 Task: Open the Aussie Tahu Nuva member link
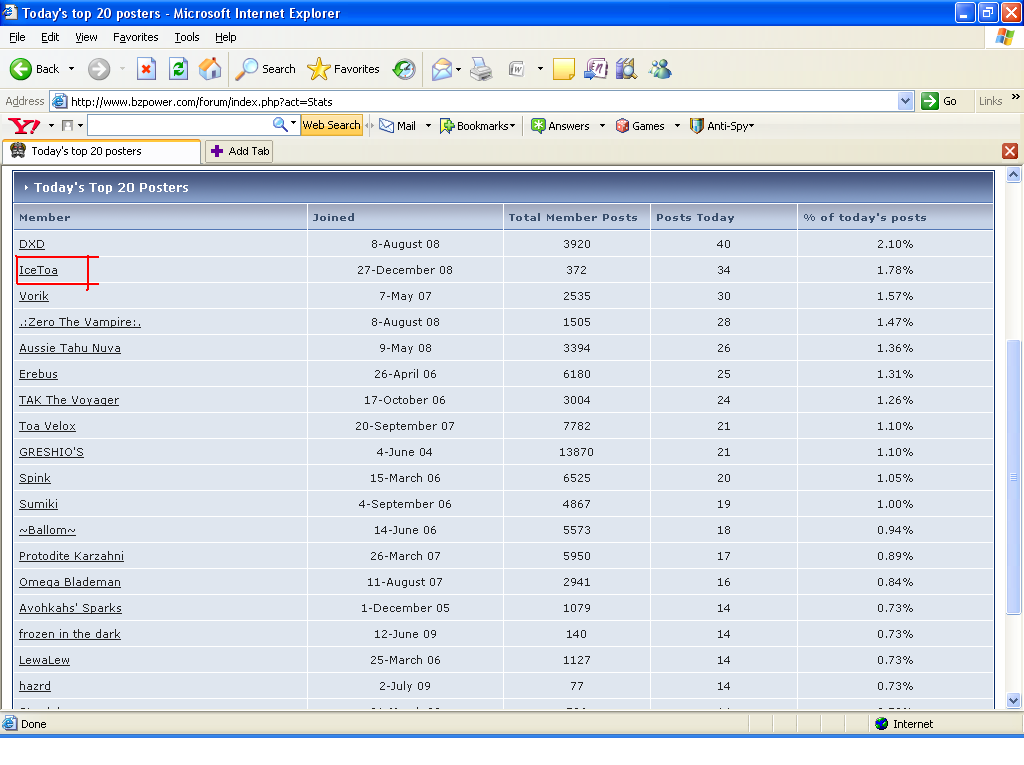pos(69,348)
